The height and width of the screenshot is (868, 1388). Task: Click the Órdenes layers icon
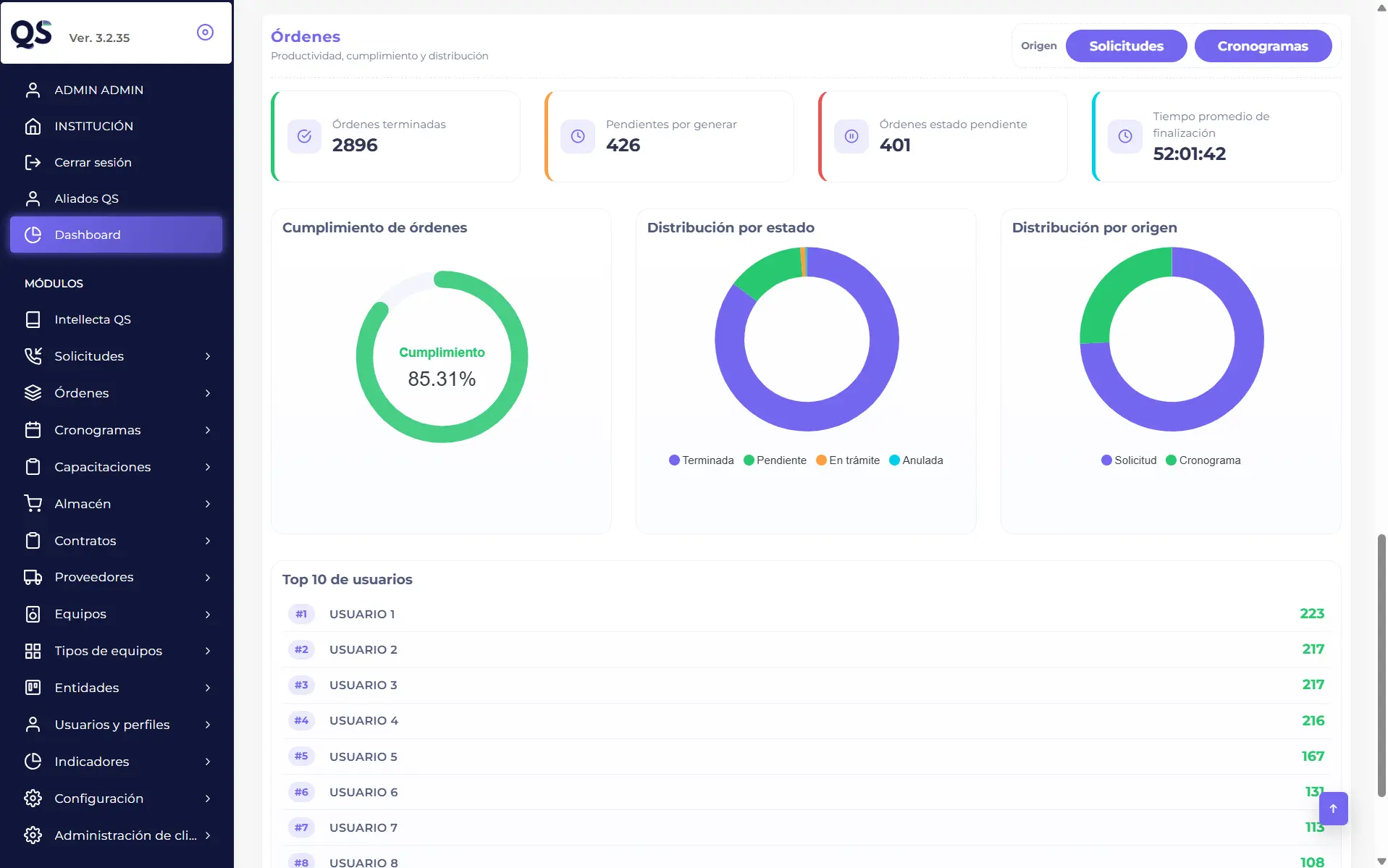(33, 393)
